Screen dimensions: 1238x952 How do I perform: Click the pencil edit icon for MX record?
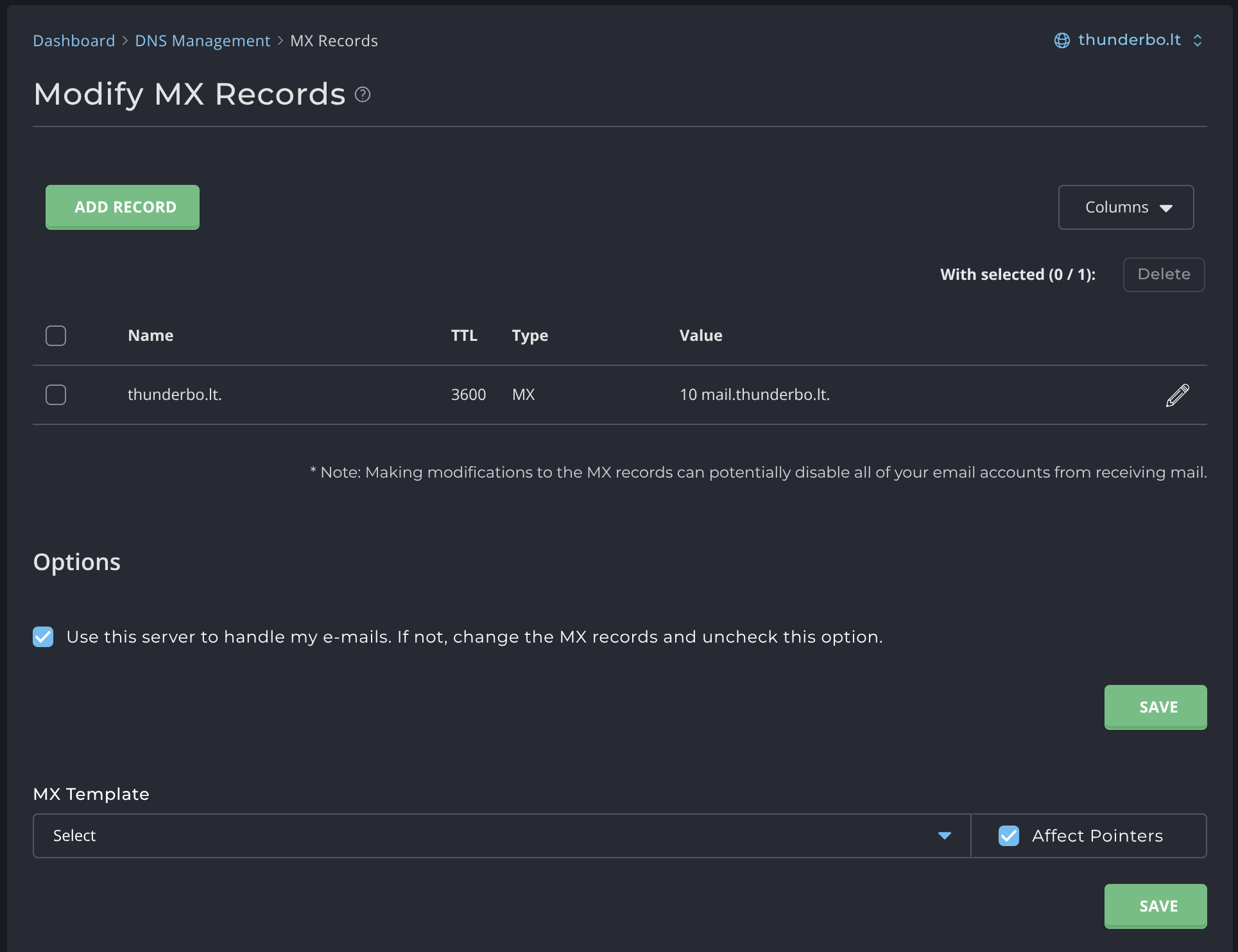(1177, 395)
